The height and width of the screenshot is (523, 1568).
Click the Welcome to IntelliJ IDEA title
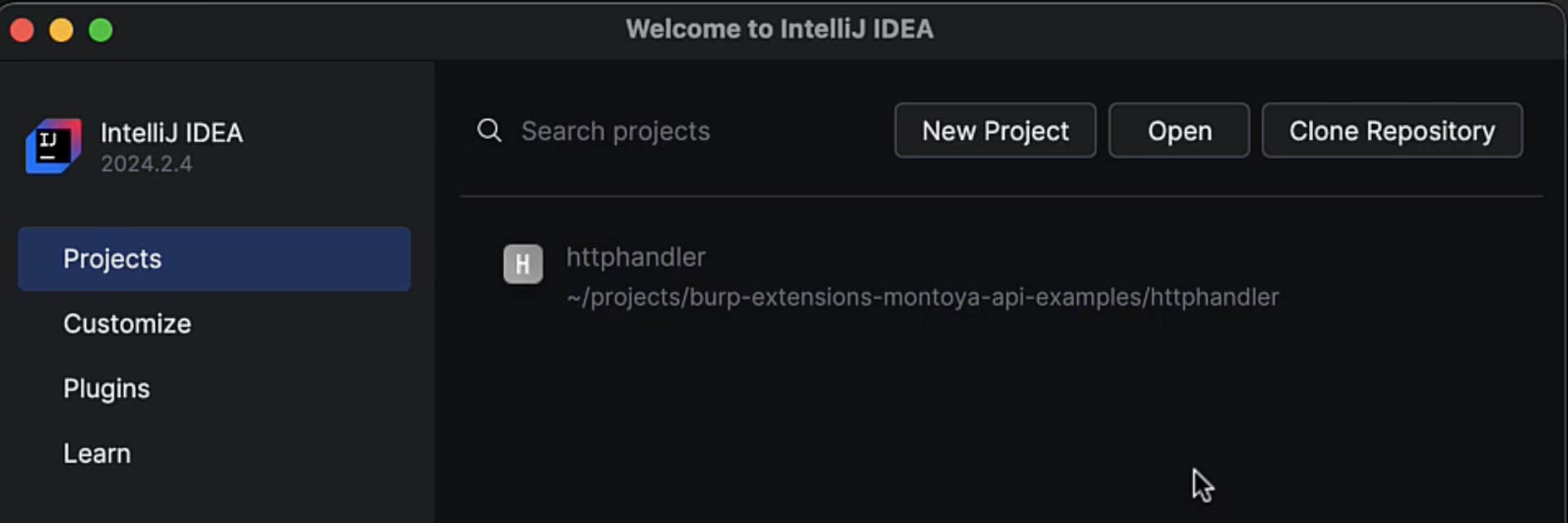pos(780,29)
